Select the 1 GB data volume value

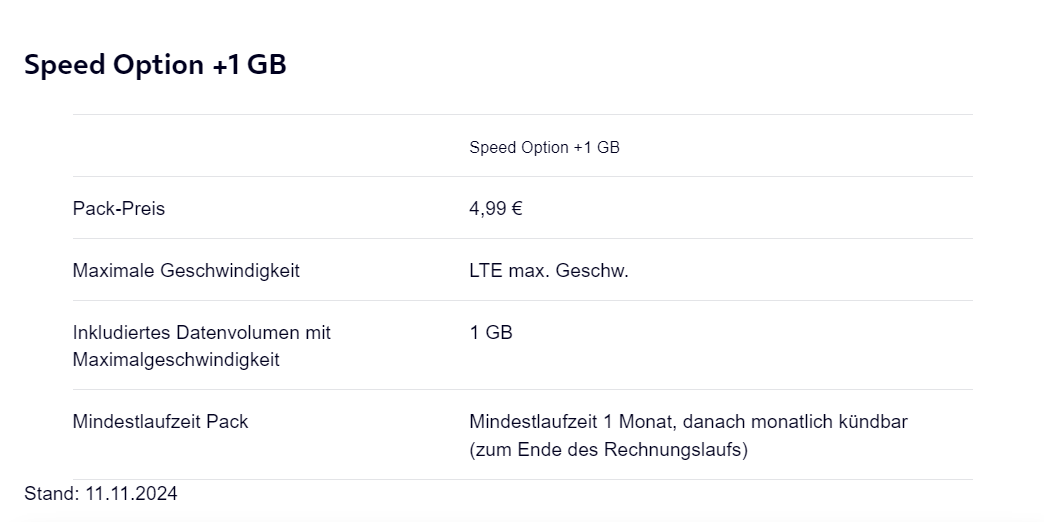pyautogui.click(x=491, y=332)
